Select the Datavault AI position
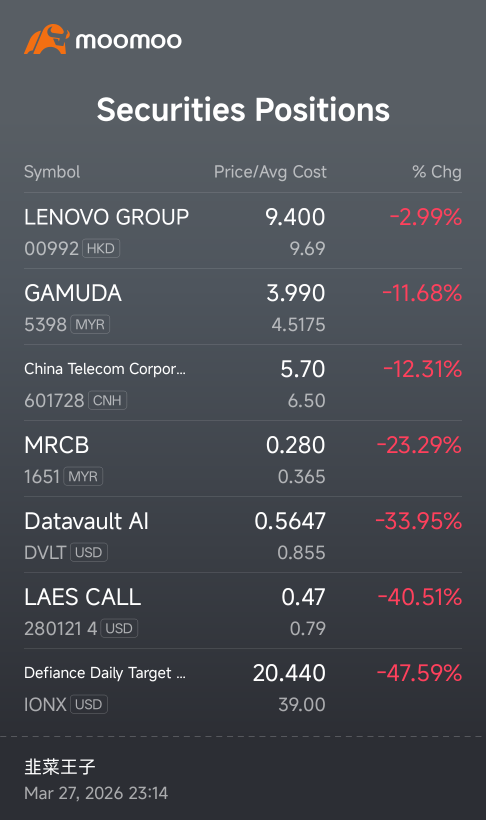 [243, 534]
